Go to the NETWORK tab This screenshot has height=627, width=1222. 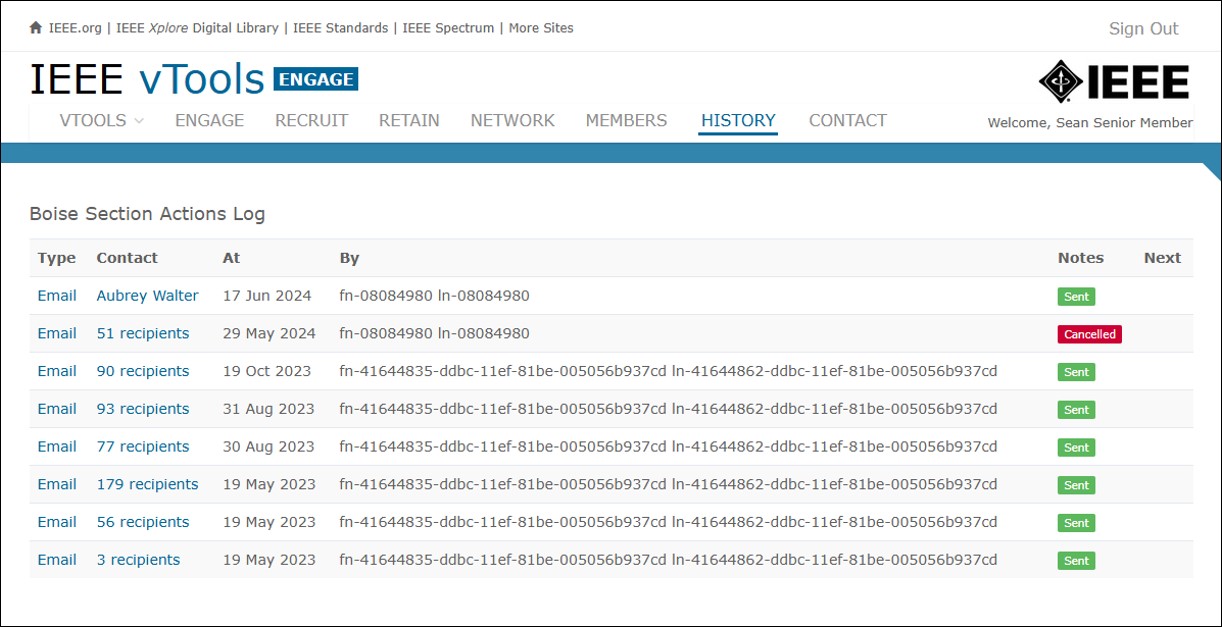[x=512, y=120]
